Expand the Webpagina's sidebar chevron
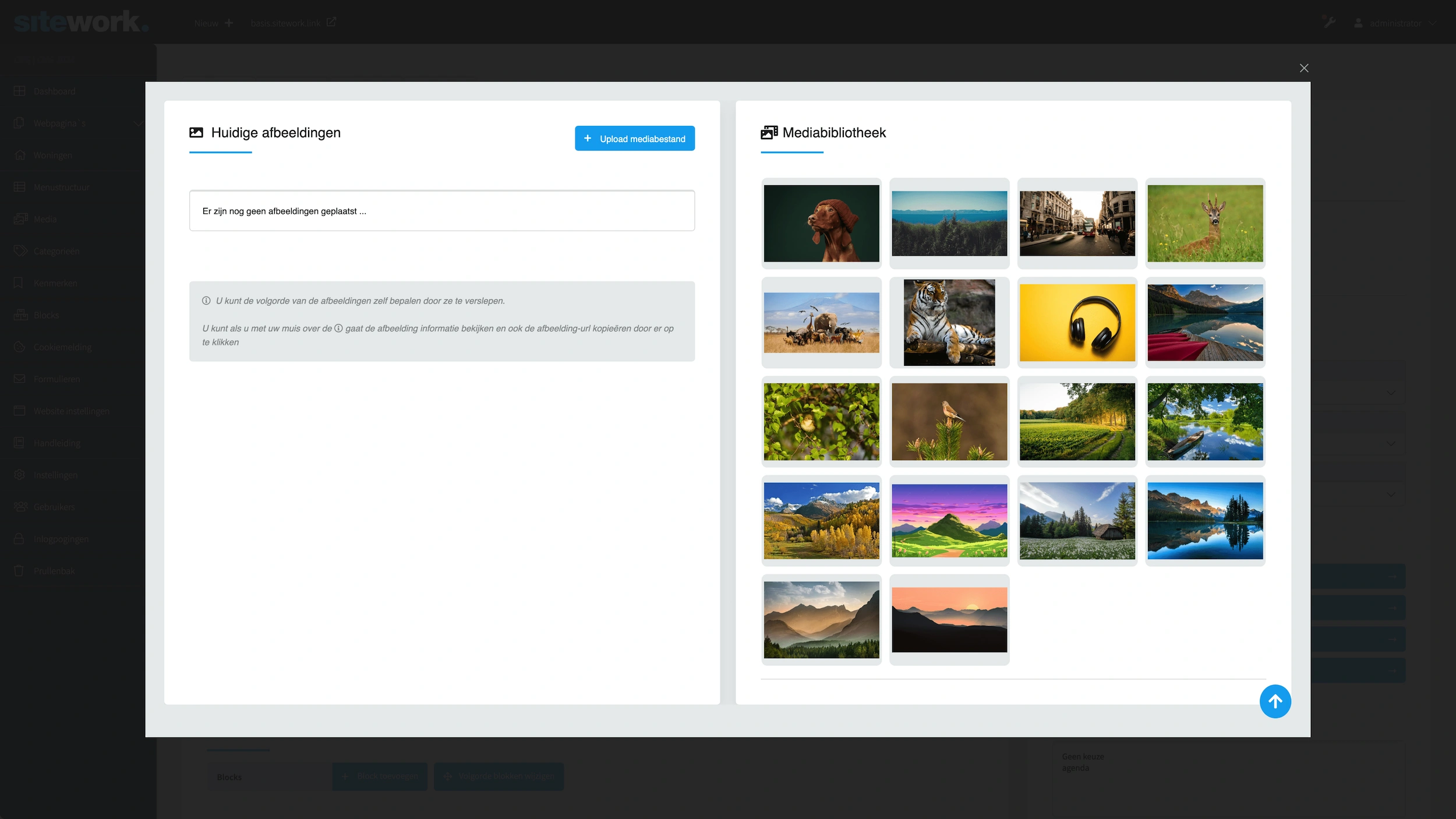The height and width of the screenshot is (819, 1456). [137, 123]
